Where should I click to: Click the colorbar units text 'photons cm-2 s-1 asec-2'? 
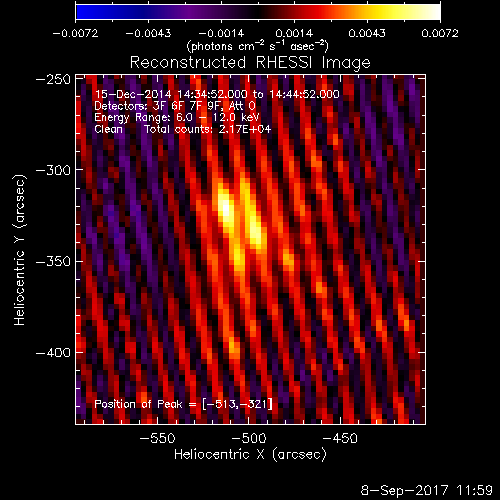coord(258,46)
